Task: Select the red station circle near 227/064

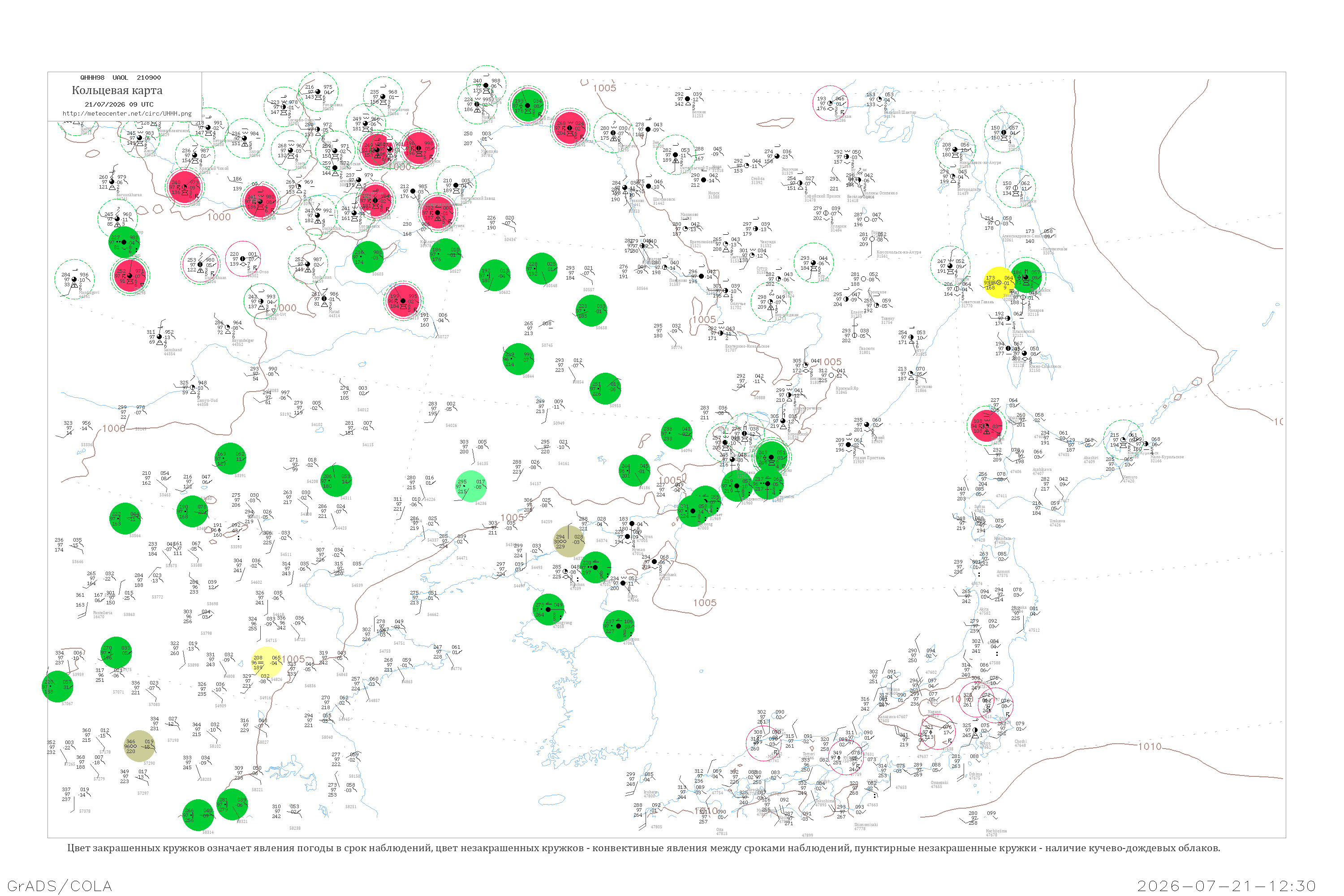Action: click(x=986, y=426)
